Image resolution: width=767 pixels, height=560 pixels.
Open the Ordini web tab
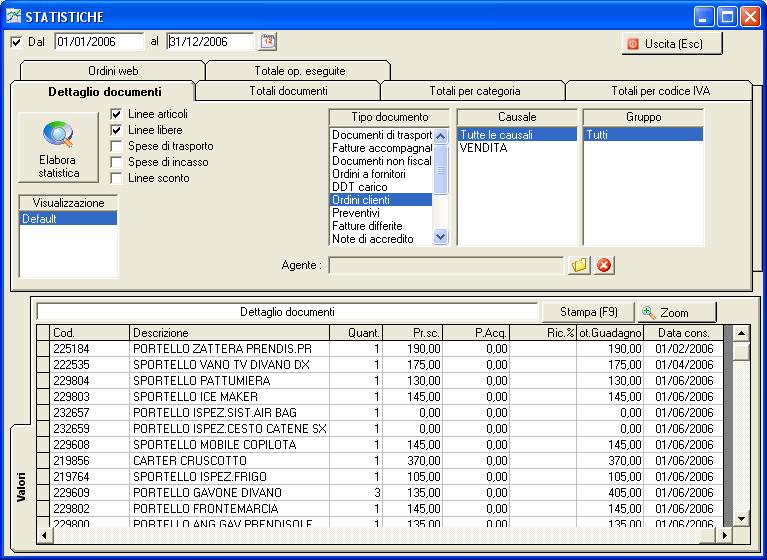tap(112, 71)
